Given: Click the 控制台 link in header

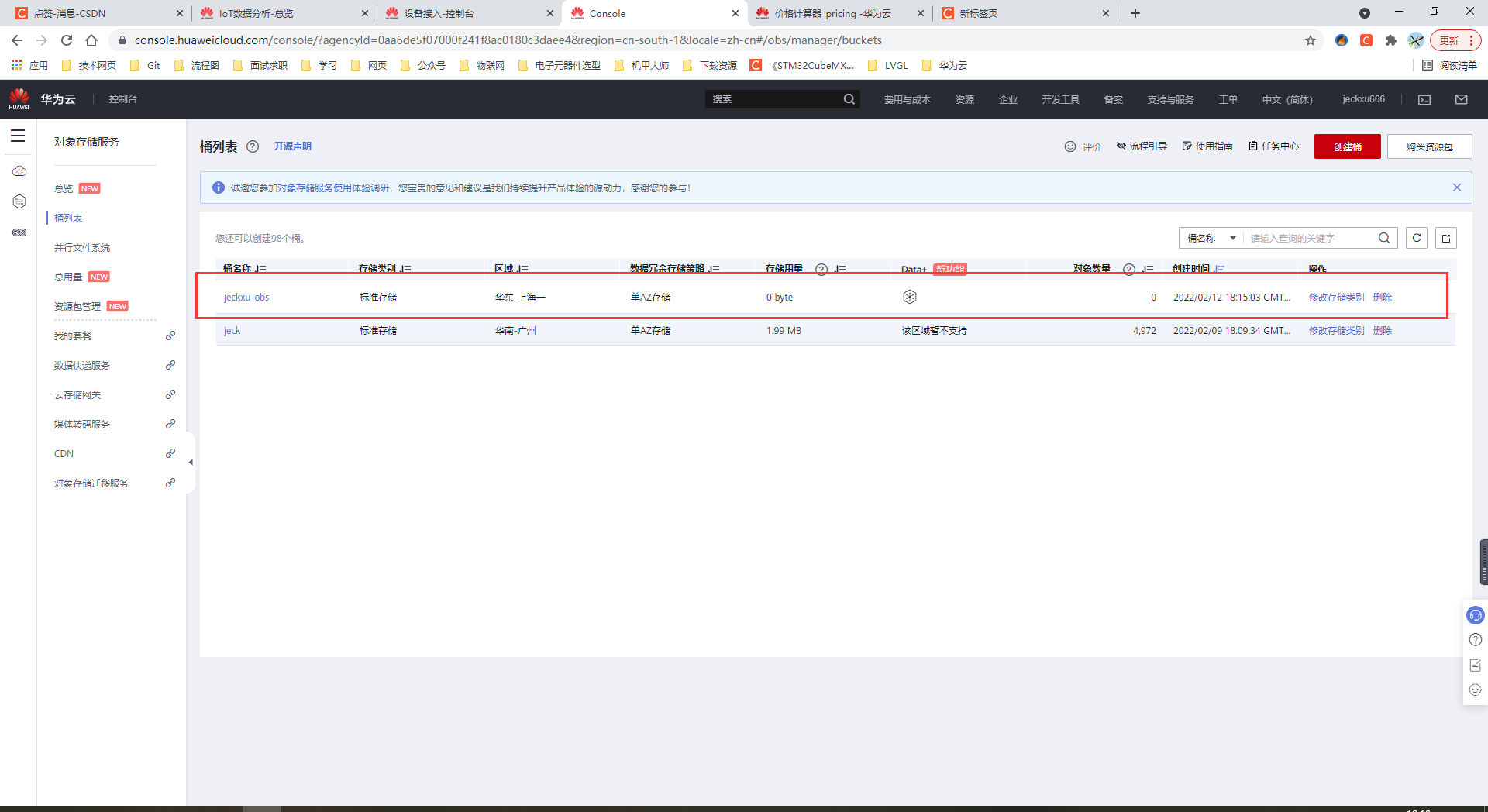Looking at the screenshot, I should (x=123, y=99).
